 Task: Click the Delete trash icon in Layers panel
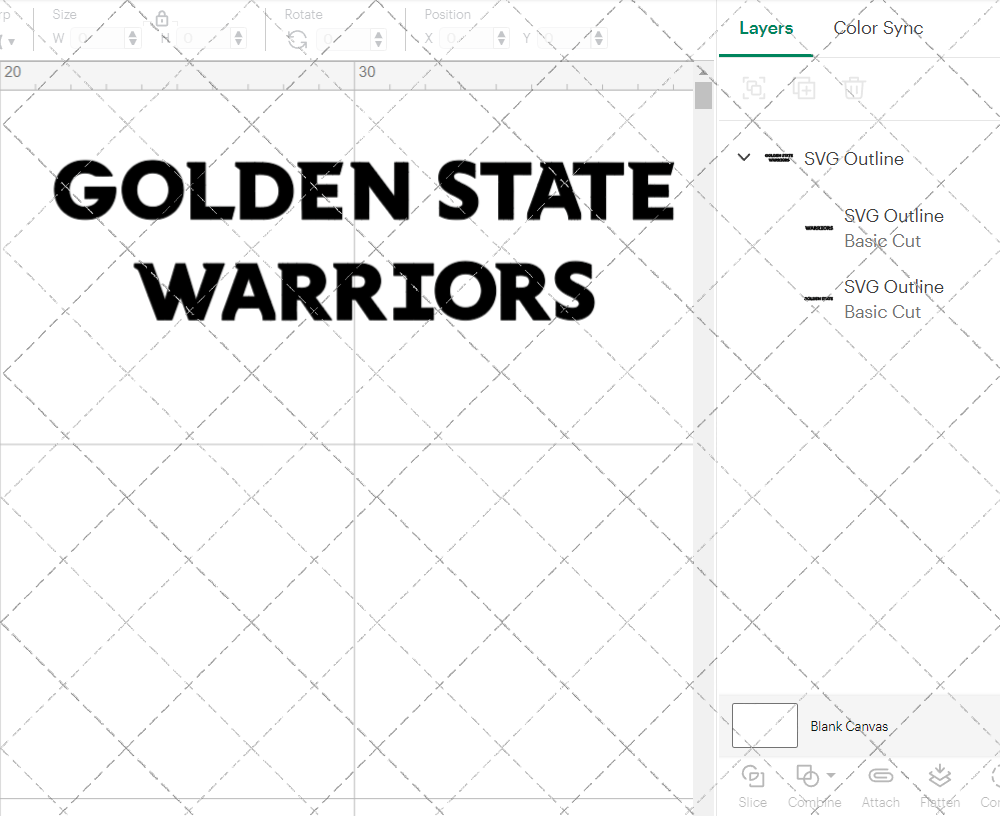853,88
